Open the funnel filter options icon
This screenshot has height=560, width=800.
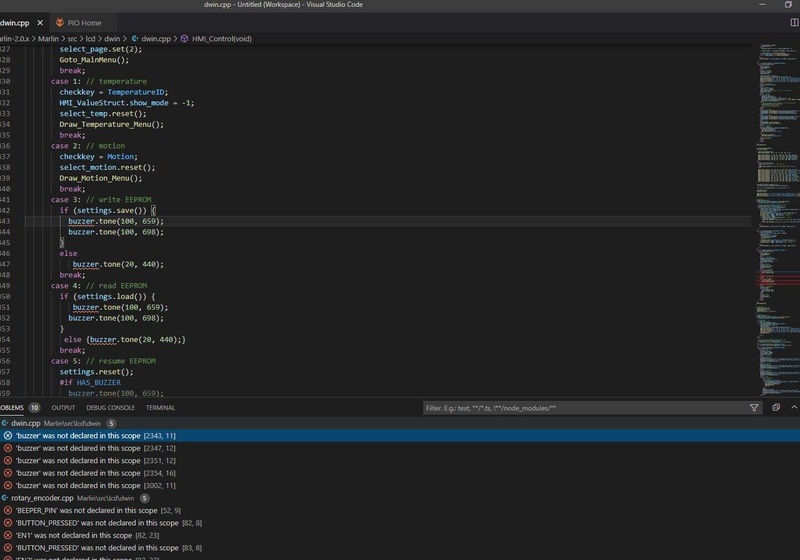pyautogui.click(x=754, y=408)
